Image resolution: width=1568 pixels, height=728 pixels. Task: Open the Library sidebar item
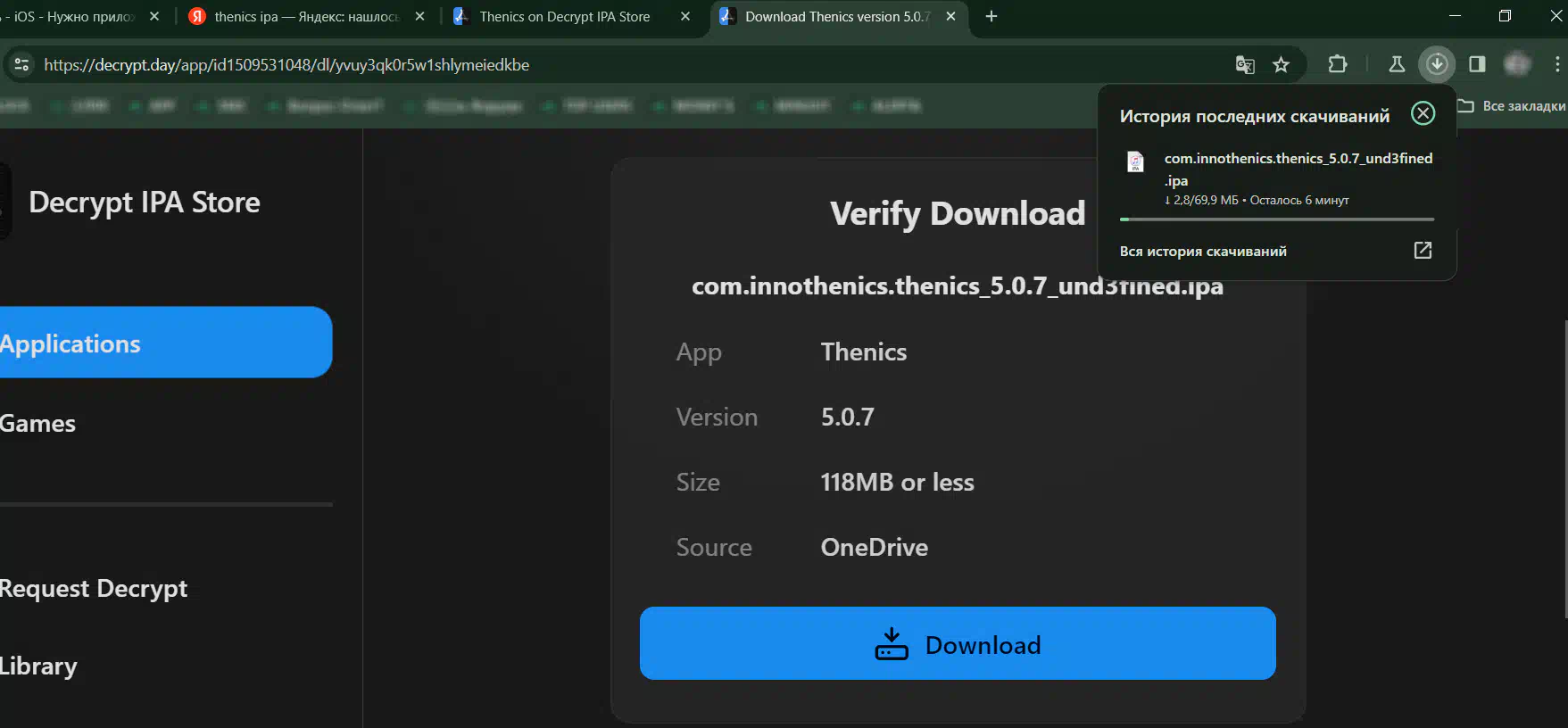click(x=38, y=666)
